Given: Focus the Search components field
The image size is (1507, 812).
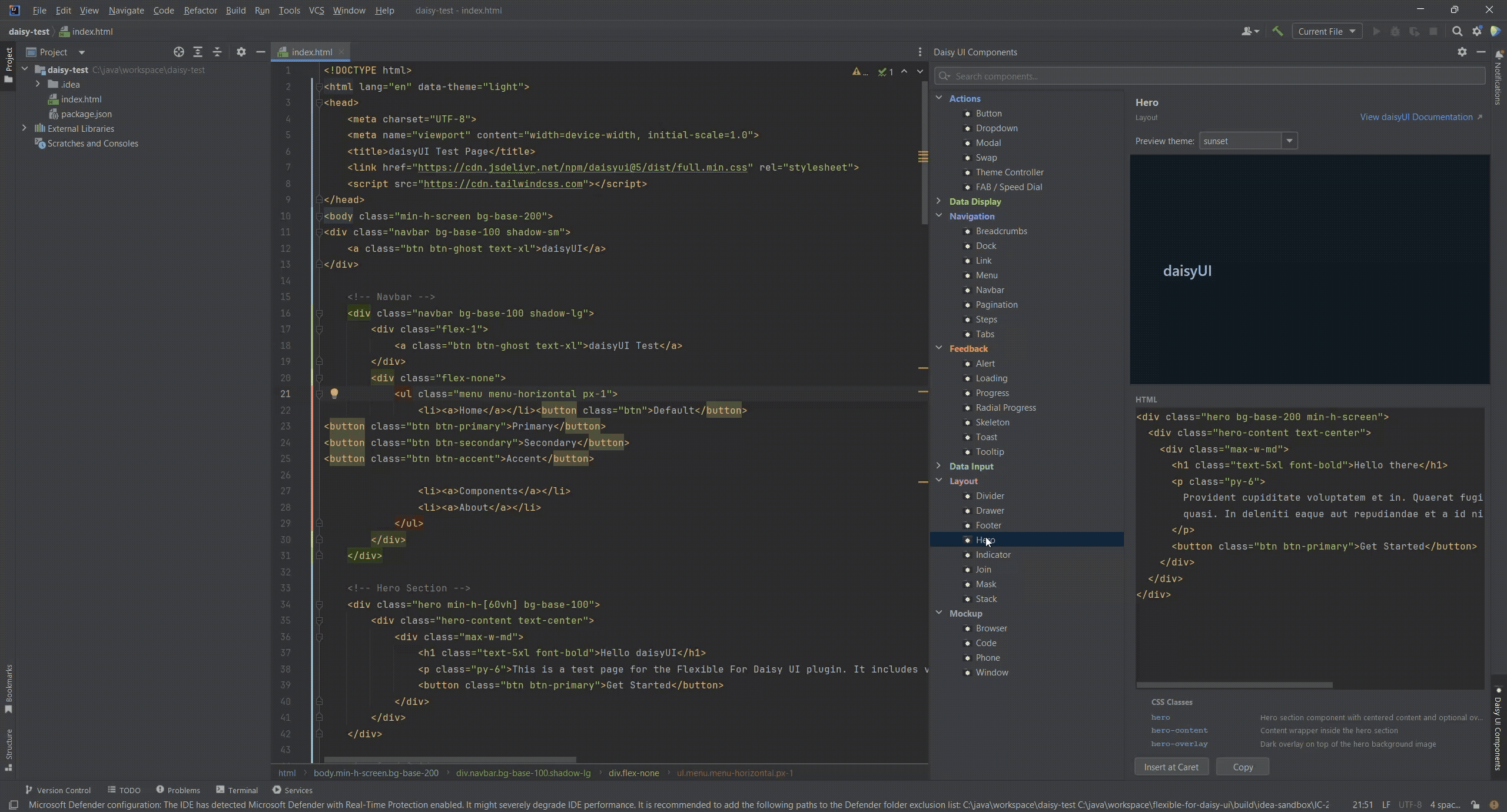Looking at the screenshot, I should (x=1210, y=76).
